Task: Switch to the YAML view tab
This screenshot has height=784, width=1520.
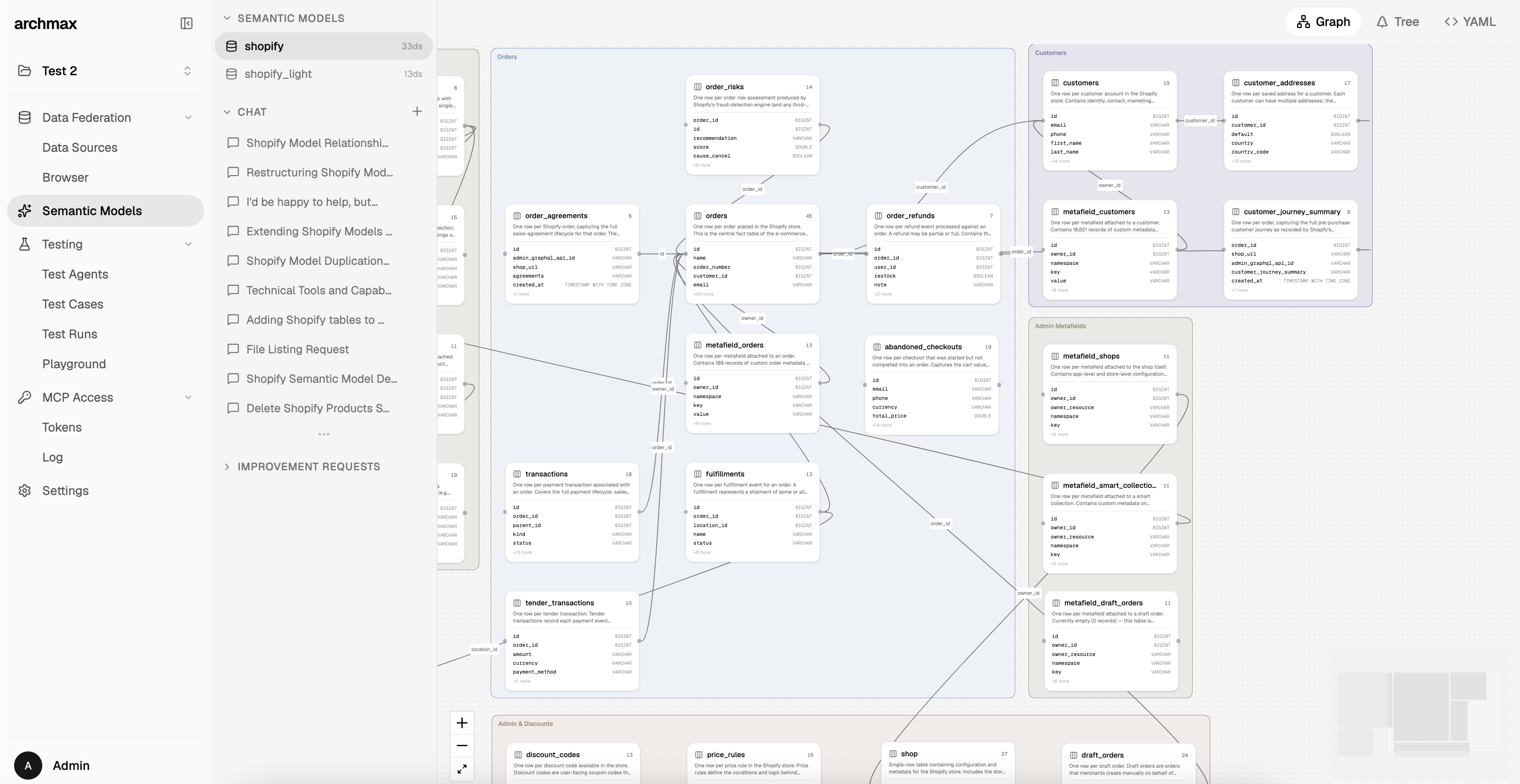Action: (1469, 21)
